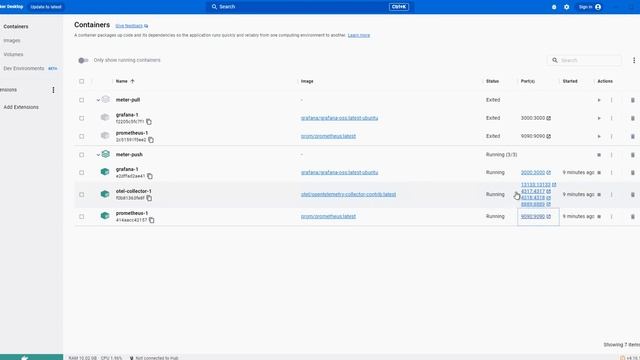Copy the otel-collector-1 container ID

pyautogui.click(x=149, y=198)
